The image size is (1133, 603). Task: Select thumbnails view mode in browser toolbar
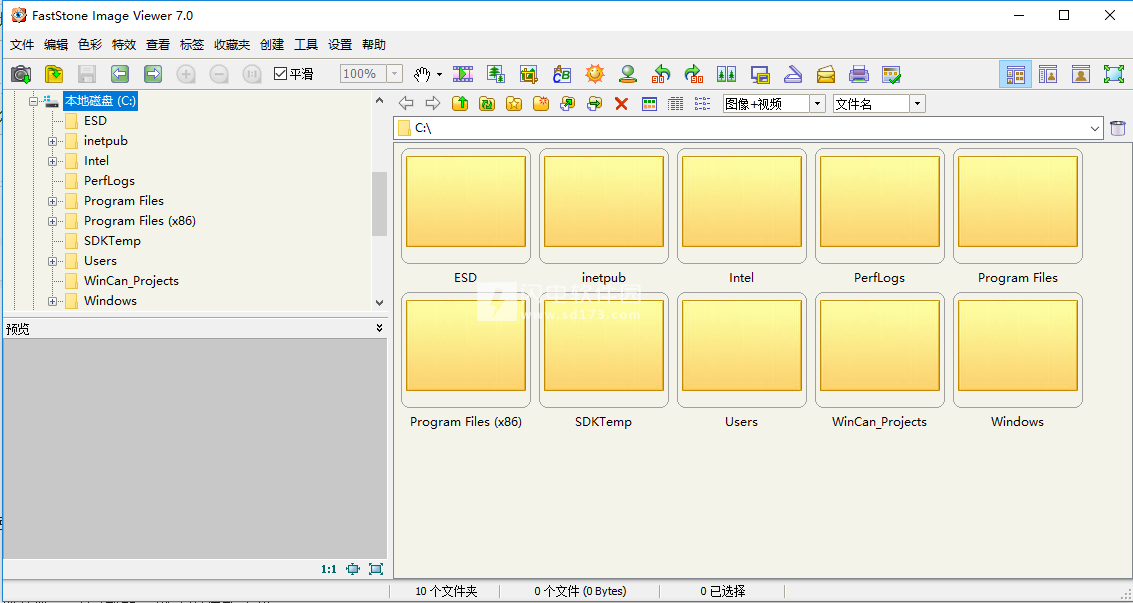(x=649, y=104)
